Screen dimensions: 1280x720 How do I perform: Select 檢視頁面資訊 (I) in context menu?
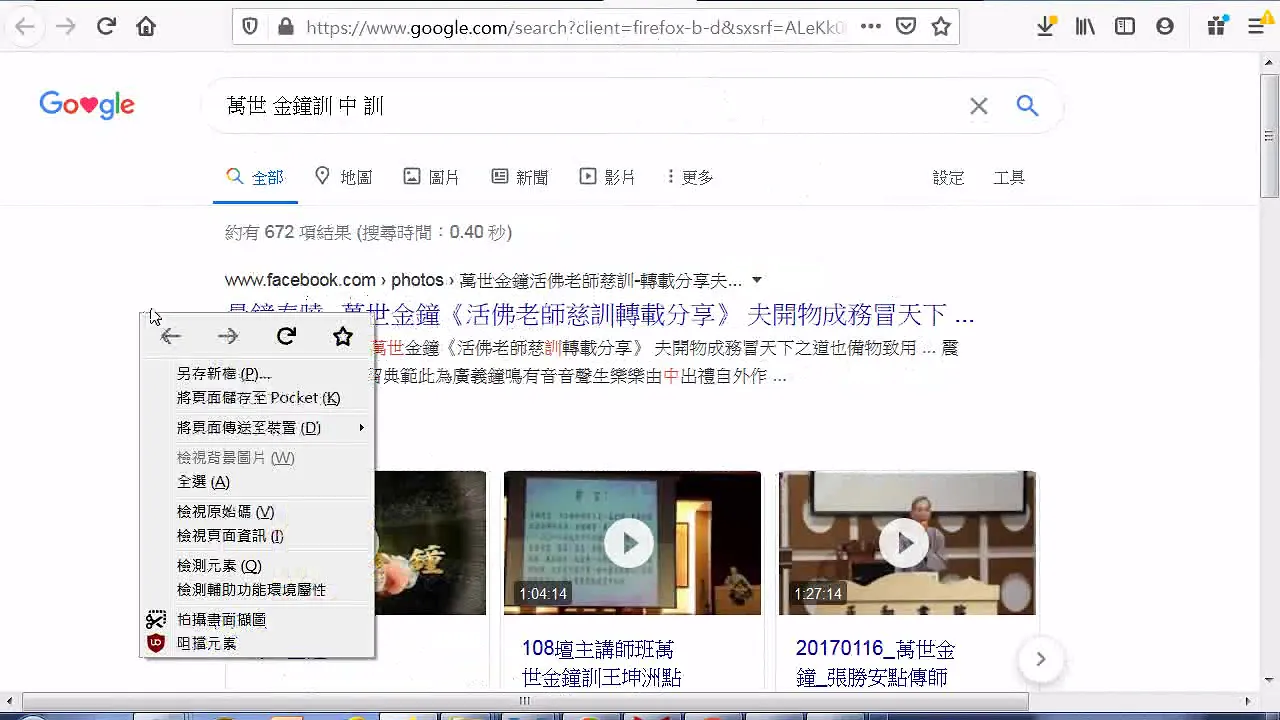pos(257,536)
